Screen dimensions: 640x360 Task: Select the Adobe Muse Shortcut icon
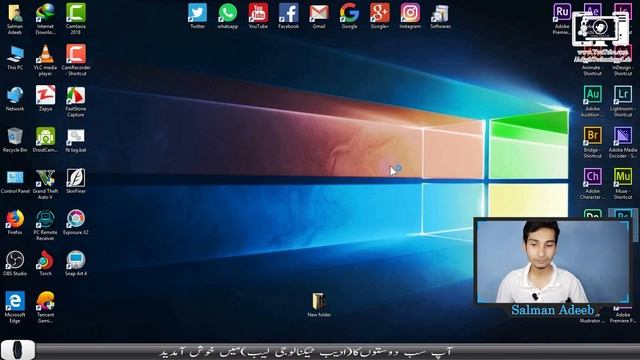623,178
